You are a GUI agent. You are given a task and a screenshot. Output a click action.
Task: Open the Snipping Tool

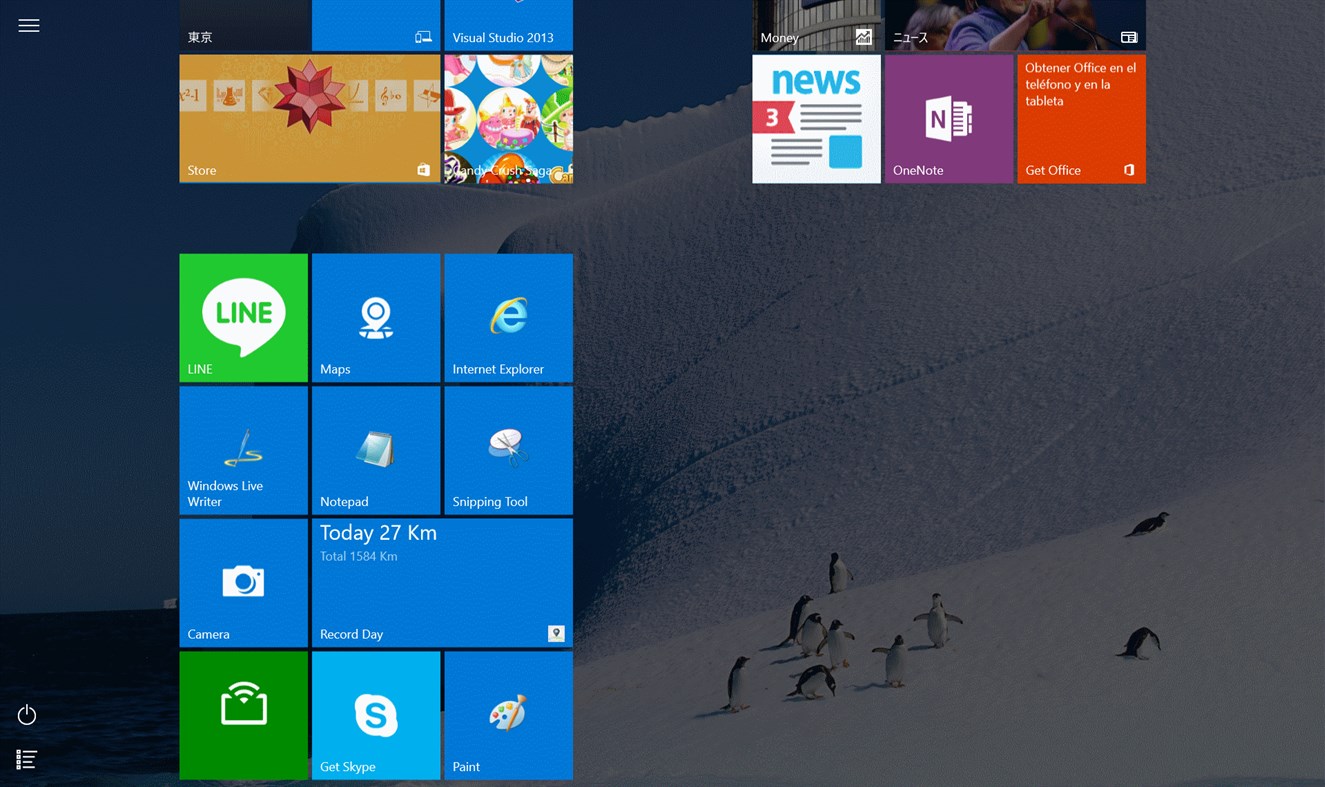pos(508,450)
